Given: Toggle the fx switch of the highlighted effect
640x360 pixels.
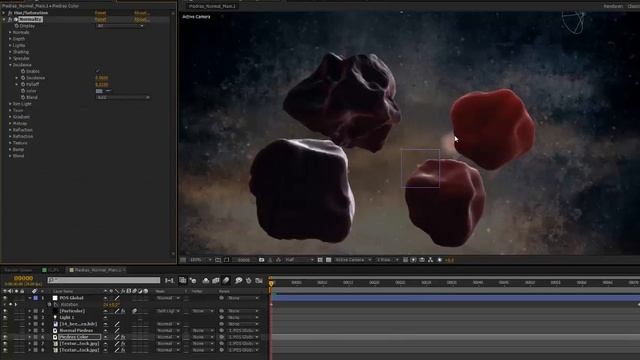Looking at the screenshot, I should [x=10, y=19].
